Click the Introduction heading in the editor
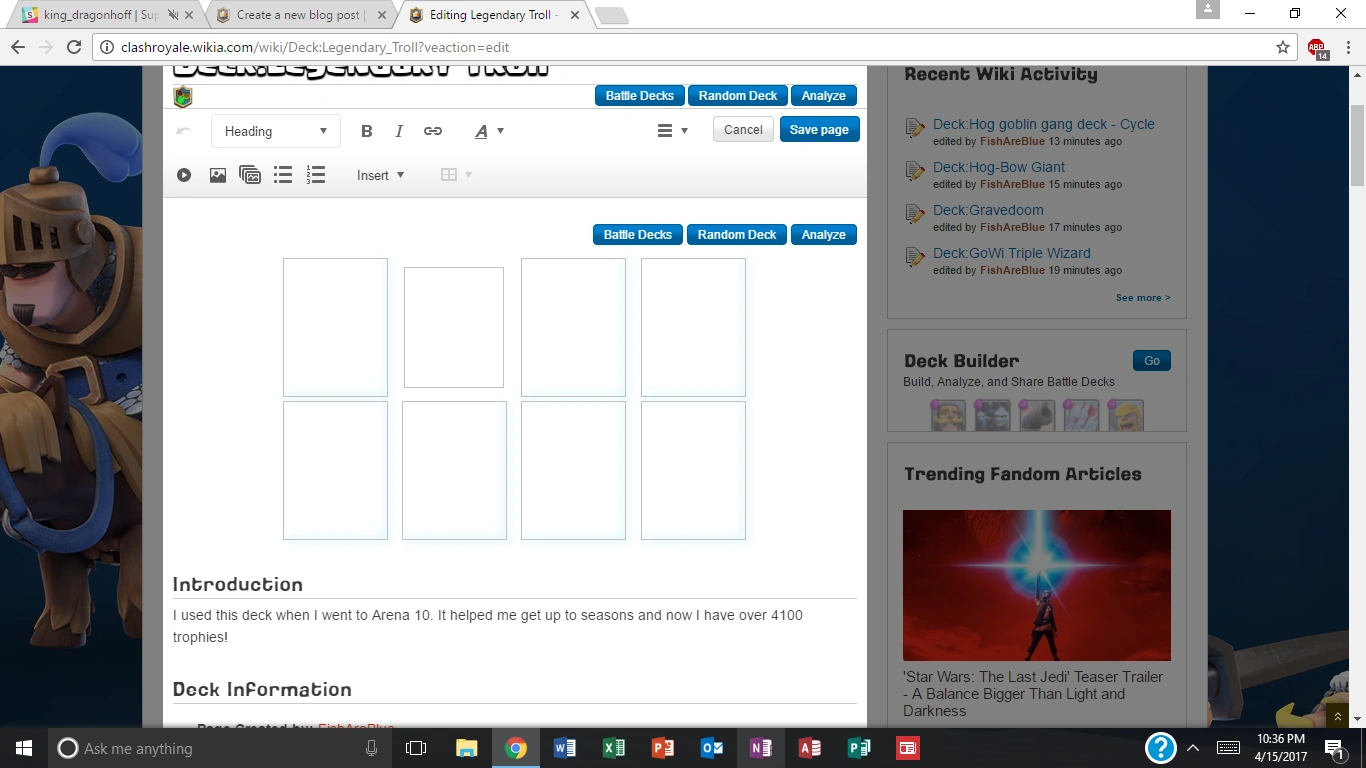1366x768 pixels. 238,584
